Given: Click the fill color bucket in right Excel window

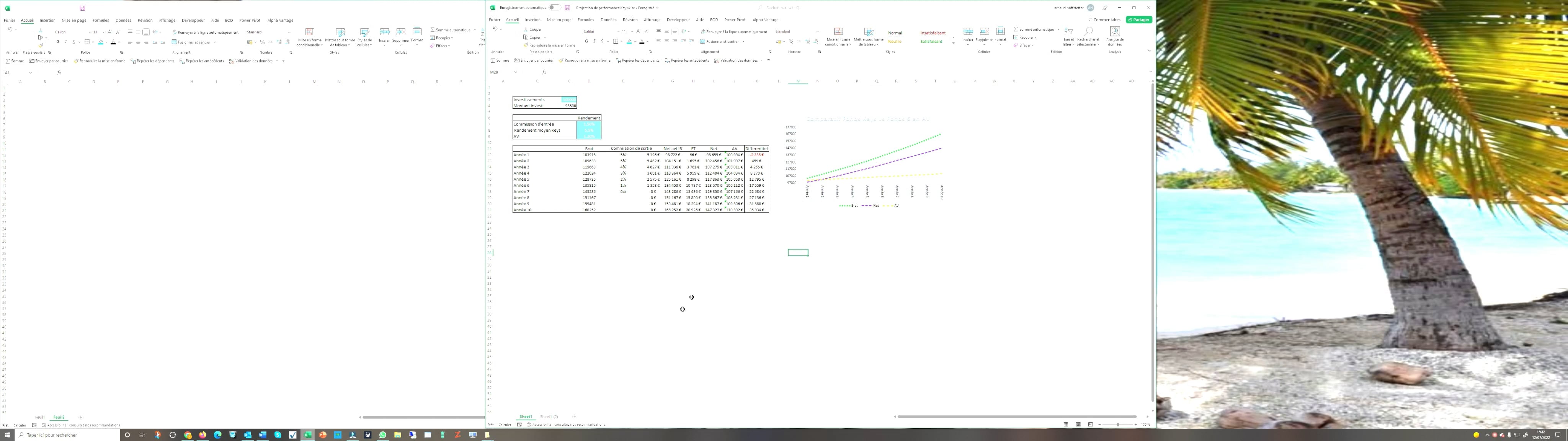Looking at the screenshot, I should pos(629,41).
